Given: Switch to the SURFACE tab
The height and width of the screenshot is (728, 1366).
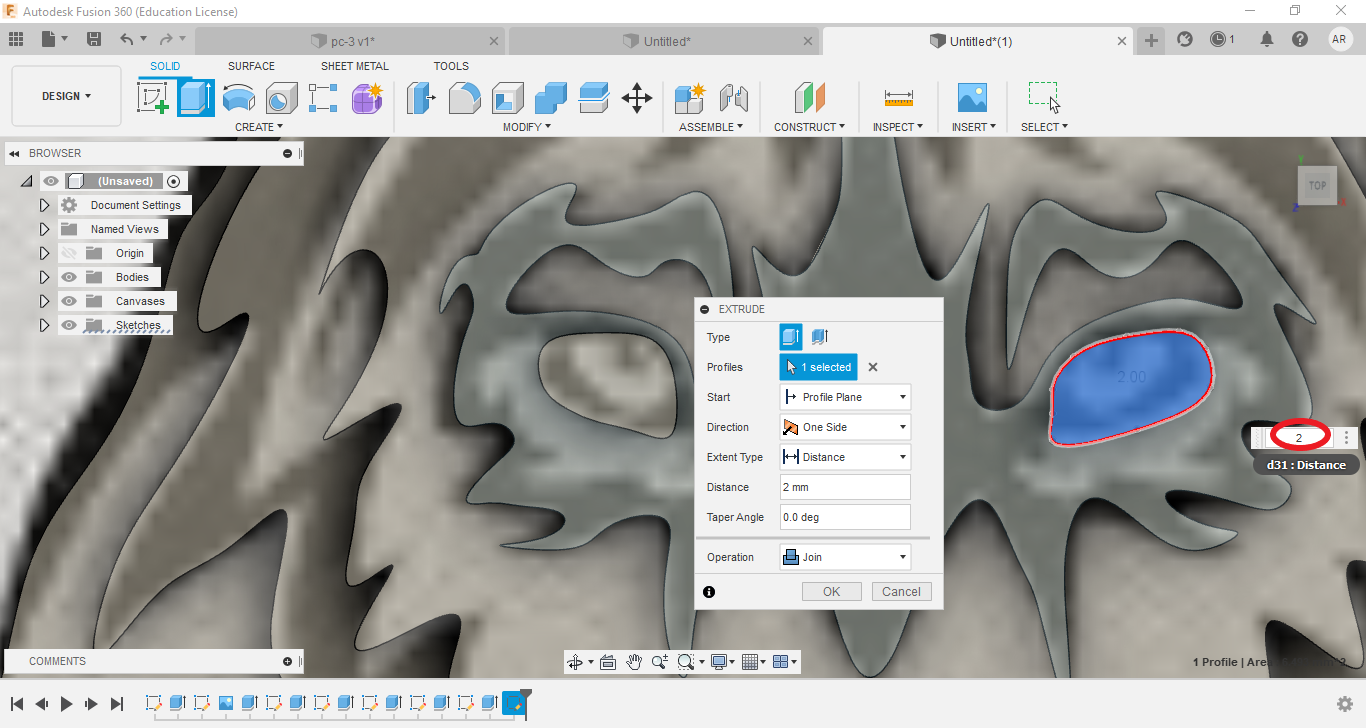Looking at the screenshot, I should tap(251, 66).
